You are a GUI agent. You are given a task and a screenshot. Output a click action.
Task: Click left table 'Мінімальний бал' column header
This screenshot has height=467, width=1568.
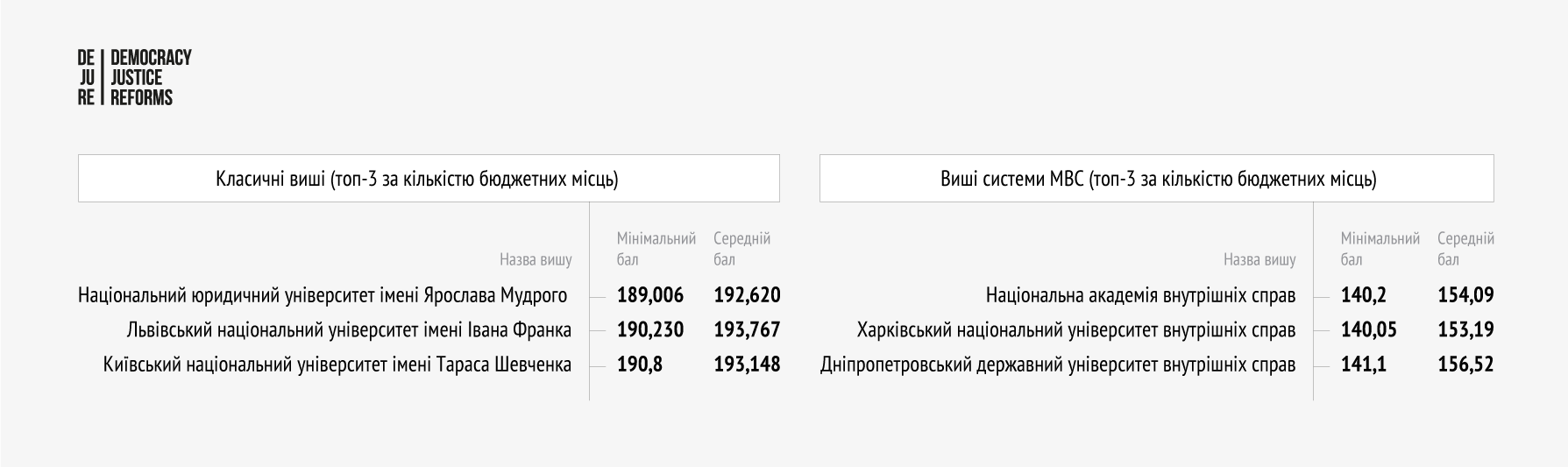656,249
